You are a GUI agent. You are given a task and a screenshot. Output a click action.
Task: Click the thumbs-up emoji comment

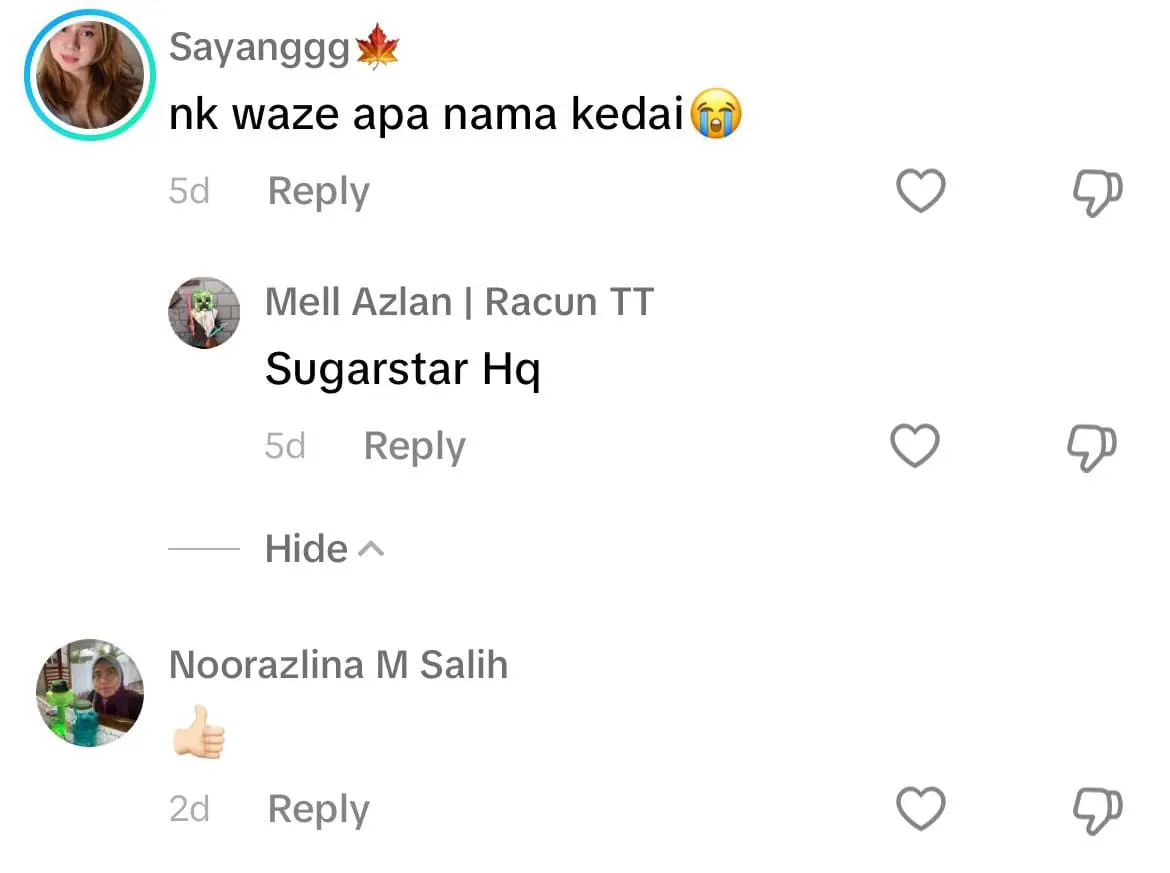(x=199, y=732)
